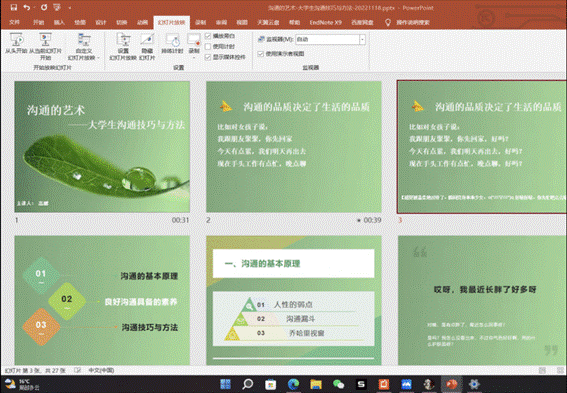The height and width of the screenshot is (393, 567).
Task: Click the 中文(中国) language status button
Action: [102, 370]
